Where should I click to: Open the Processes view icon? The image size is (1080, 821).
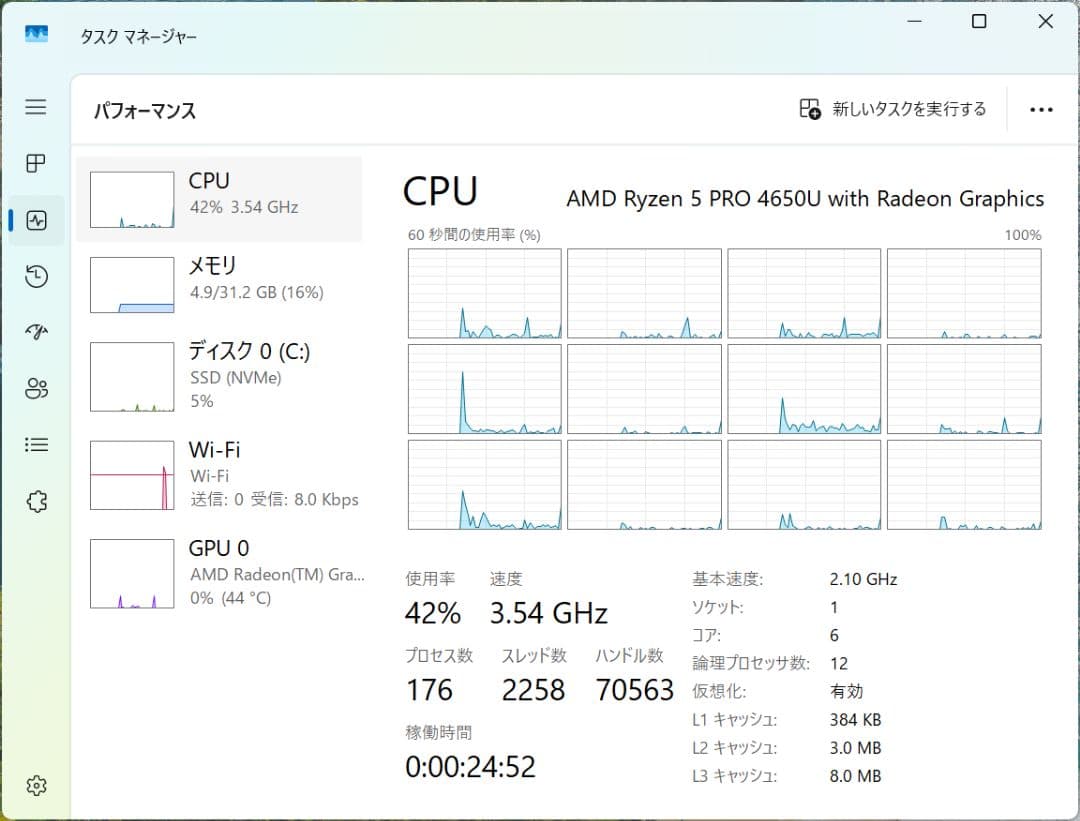pyautogui.click(x=36, y=164)
